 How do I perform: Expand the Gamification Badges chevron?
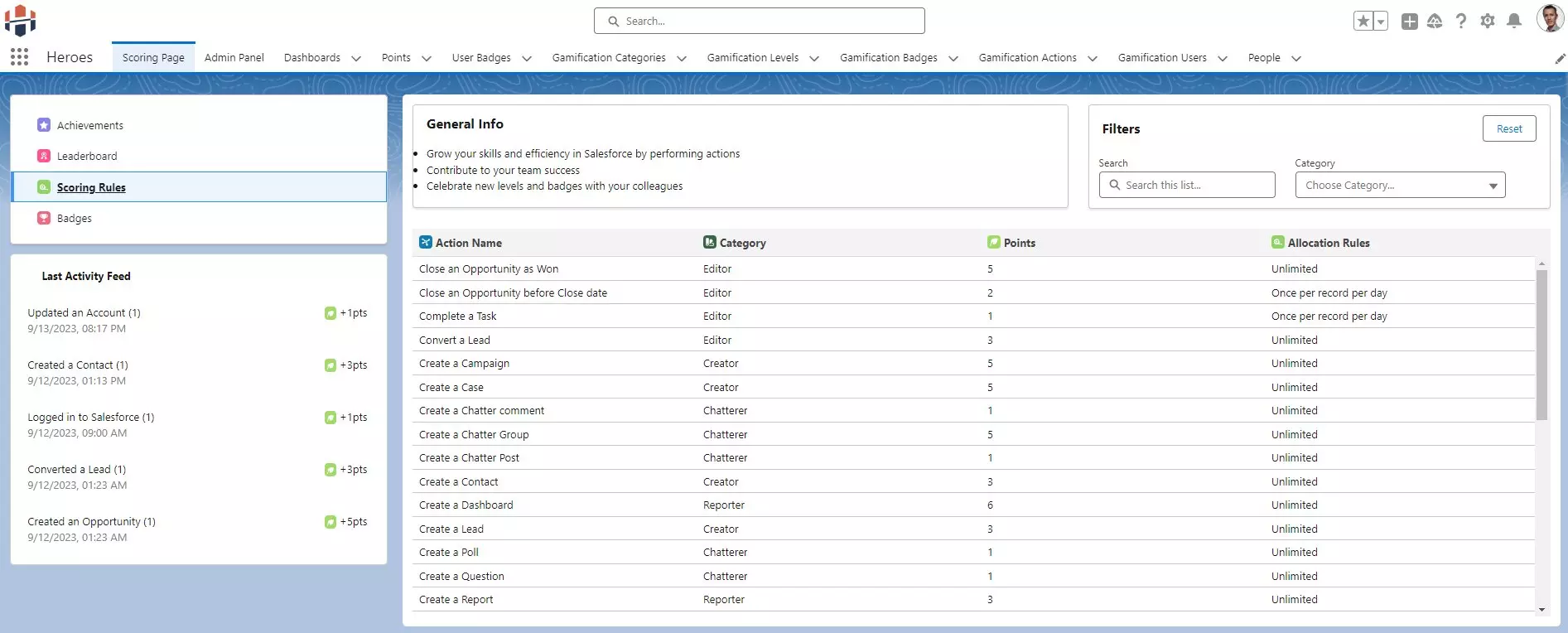click(953, 59)
